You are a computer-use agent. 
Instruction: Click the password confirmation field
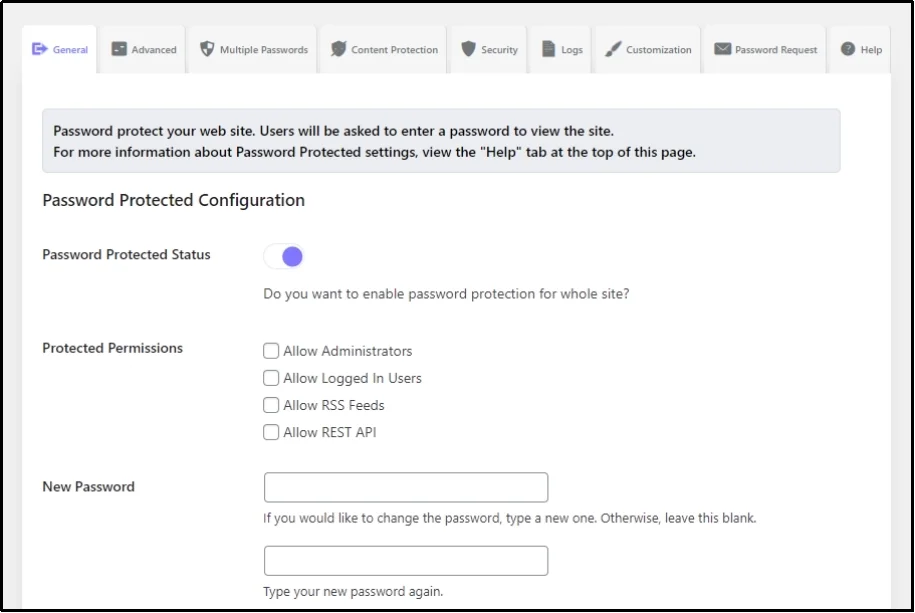(405, 560)
